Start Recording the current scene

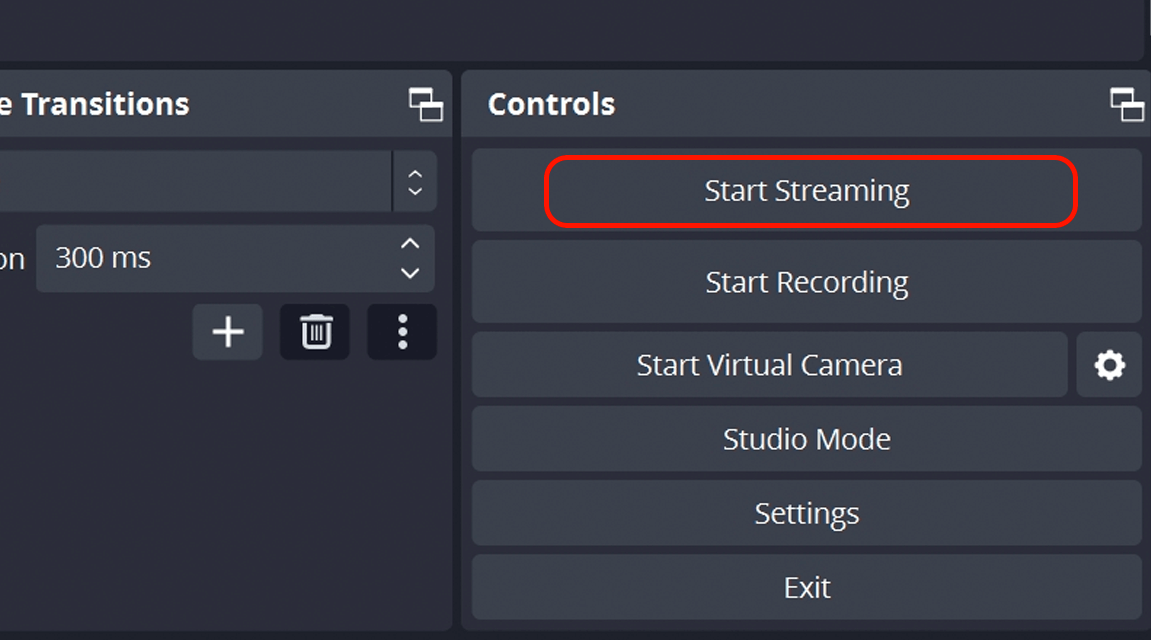[806, 282]
